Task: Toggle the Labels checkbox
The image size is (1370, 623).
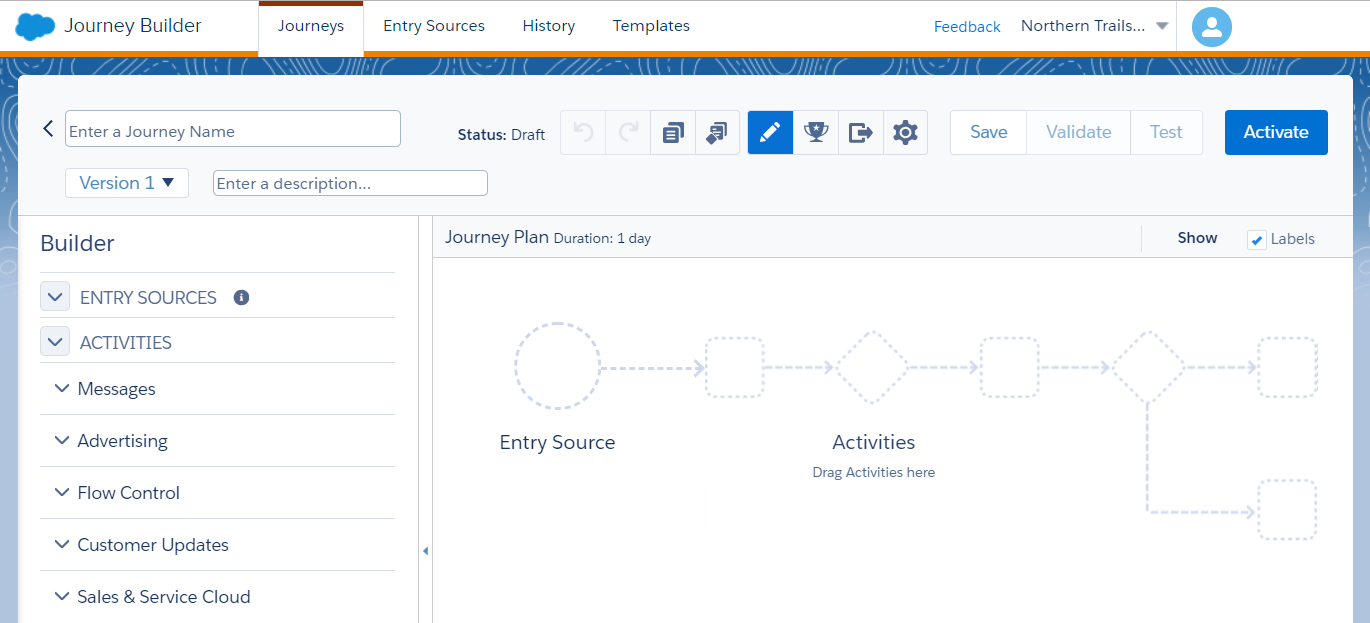Action: pyautogui.click(x=1257, y=240)
